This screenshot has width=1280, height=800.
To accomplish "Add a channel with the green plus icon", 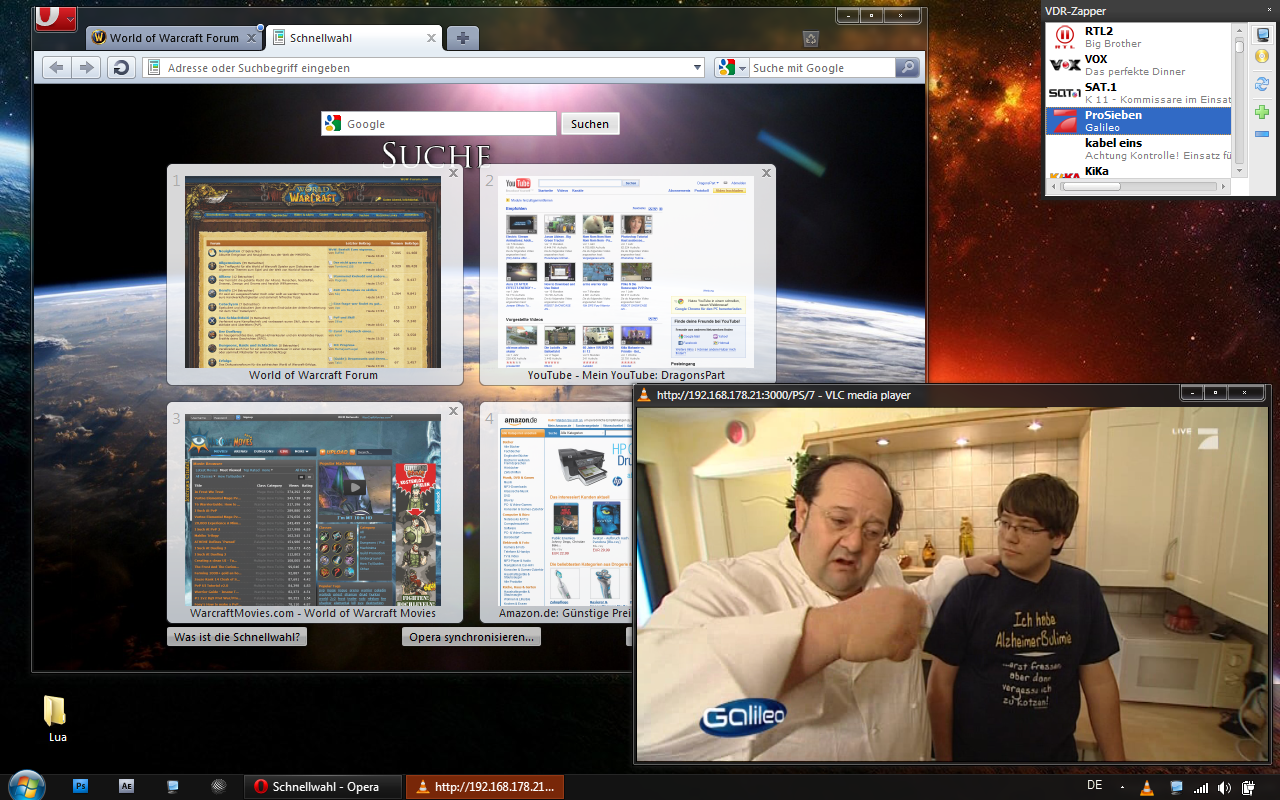I will (x=1262, y=111).
